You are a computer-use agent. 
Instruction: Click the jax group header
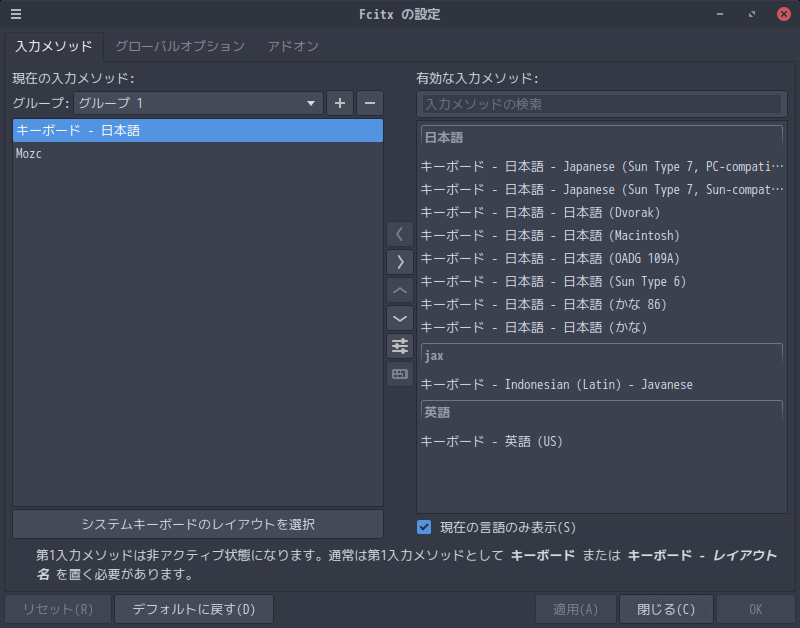coord(602,356)
